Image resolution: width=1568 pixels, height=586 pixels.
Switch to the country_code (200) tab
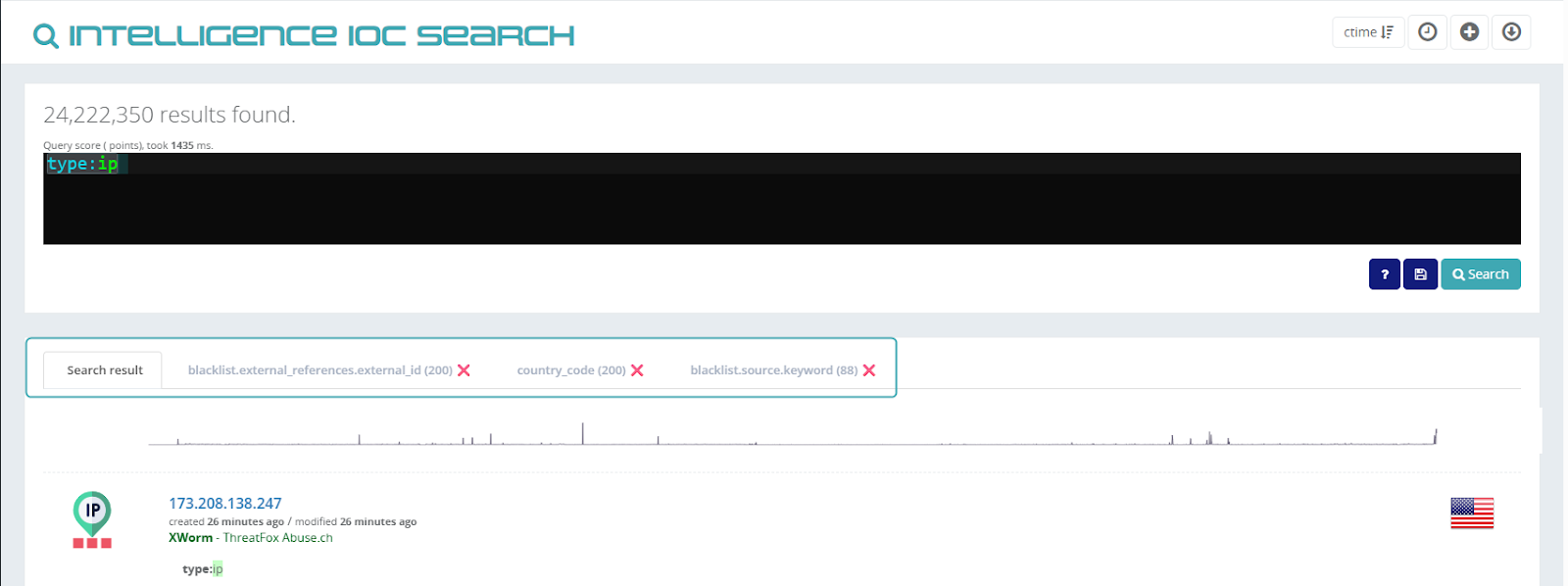[570, 370]
